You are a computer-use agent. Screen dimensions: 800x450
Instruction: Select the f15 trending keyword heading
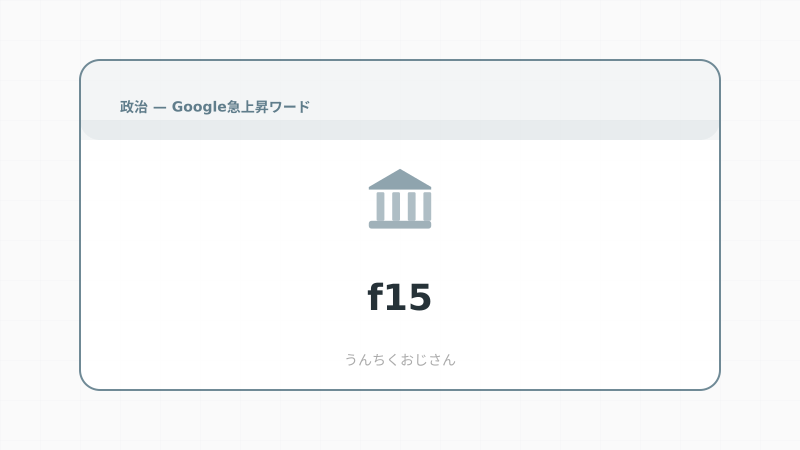tap(400, 297)
